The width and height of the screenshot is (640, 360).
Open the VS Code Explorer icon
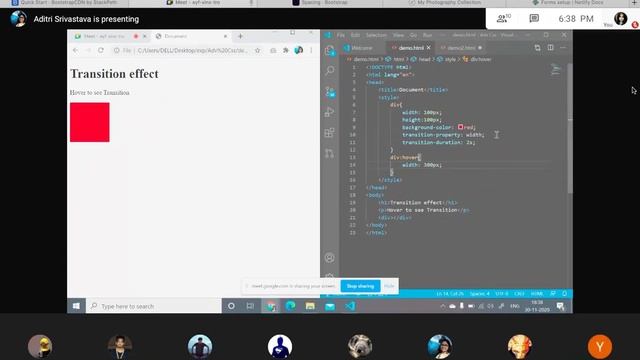click(330, 51)
